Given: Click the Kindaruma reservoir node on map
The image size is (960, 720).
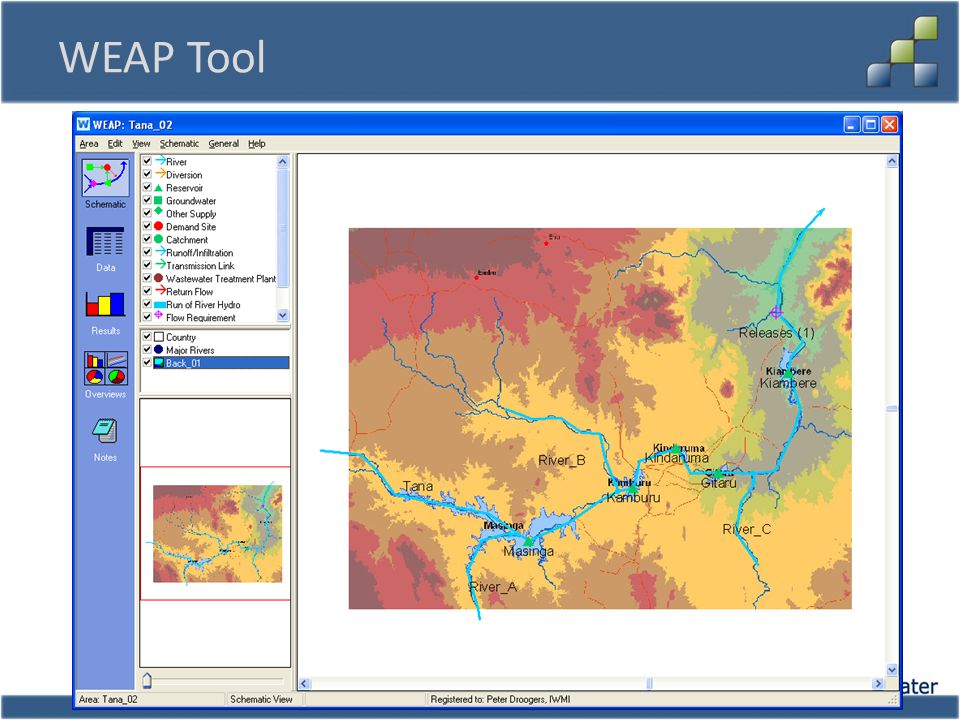Looking at the screenshot, I should click(x=675, y=450).
